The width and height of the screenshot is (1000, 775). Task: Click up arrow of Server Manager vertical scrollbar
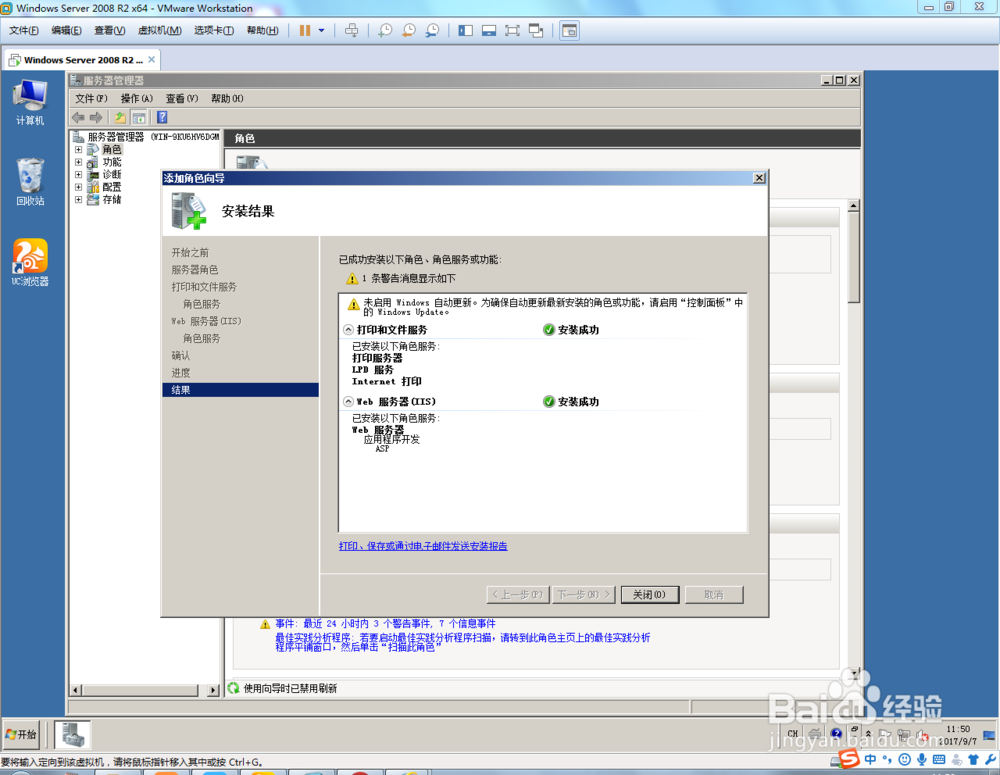pos(854,205)
